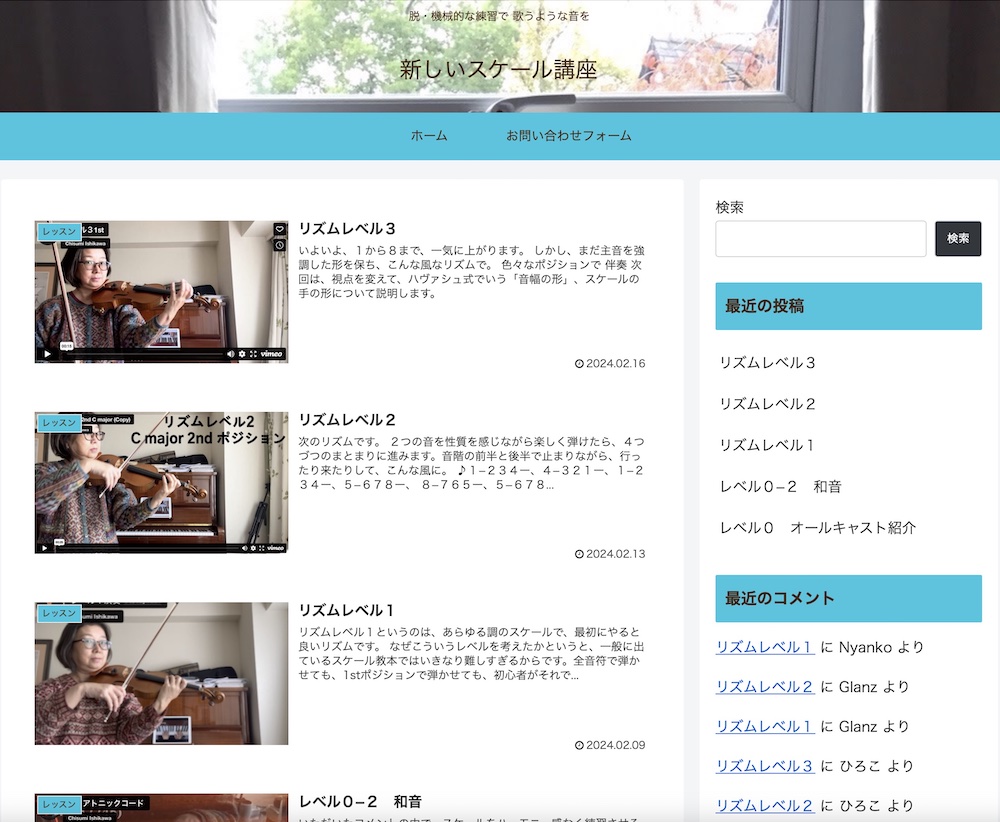Click the Vimeo logo on the リズムレベル2 player

pos(276,546)
